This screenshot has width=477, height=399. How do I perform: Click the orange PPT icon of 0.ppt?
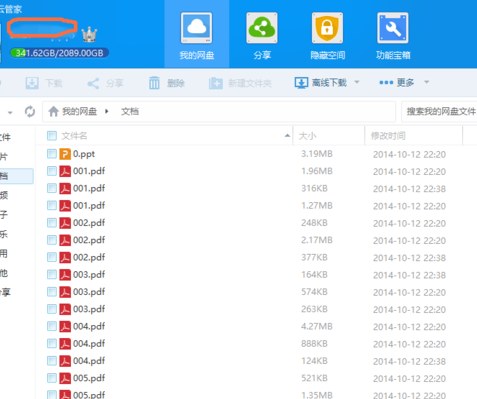click(65, 154)
